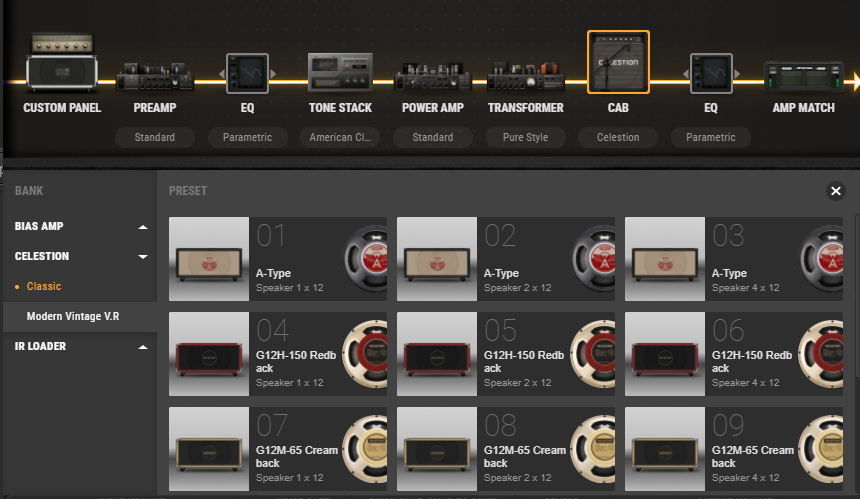Click left arrow on first EQ module
This screenshot has width=860, height=499.
click(x=222, y=73)
